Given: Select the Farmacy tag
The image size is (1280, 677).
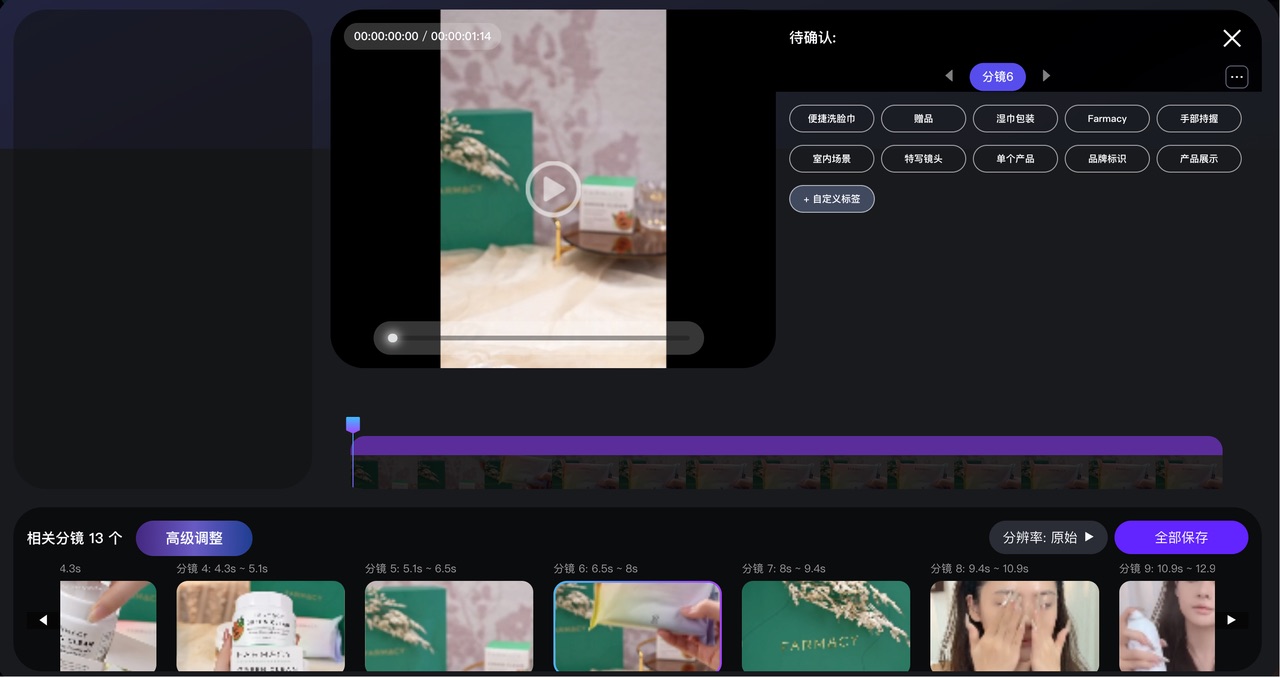Looking at the screenshot, I should click(x=1106, y=118).
